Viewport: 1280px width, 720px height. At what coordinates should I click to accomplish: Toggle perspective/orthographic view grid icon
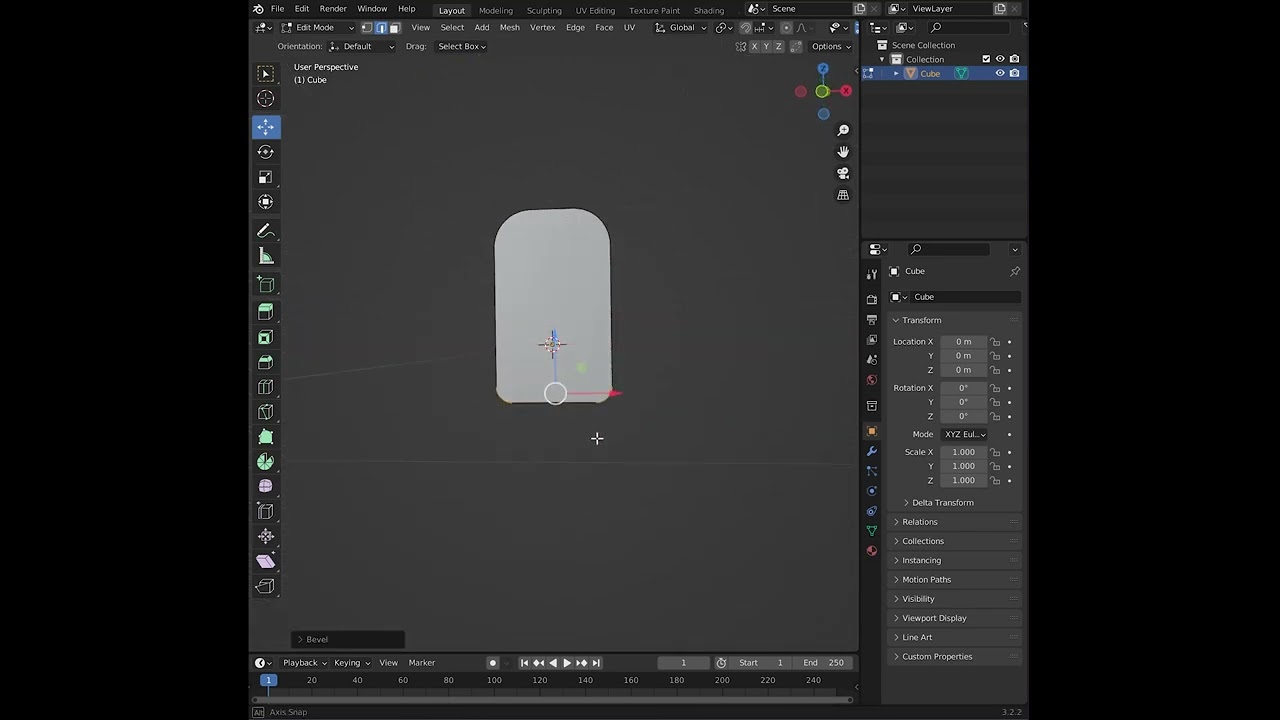tap(843, 195)
